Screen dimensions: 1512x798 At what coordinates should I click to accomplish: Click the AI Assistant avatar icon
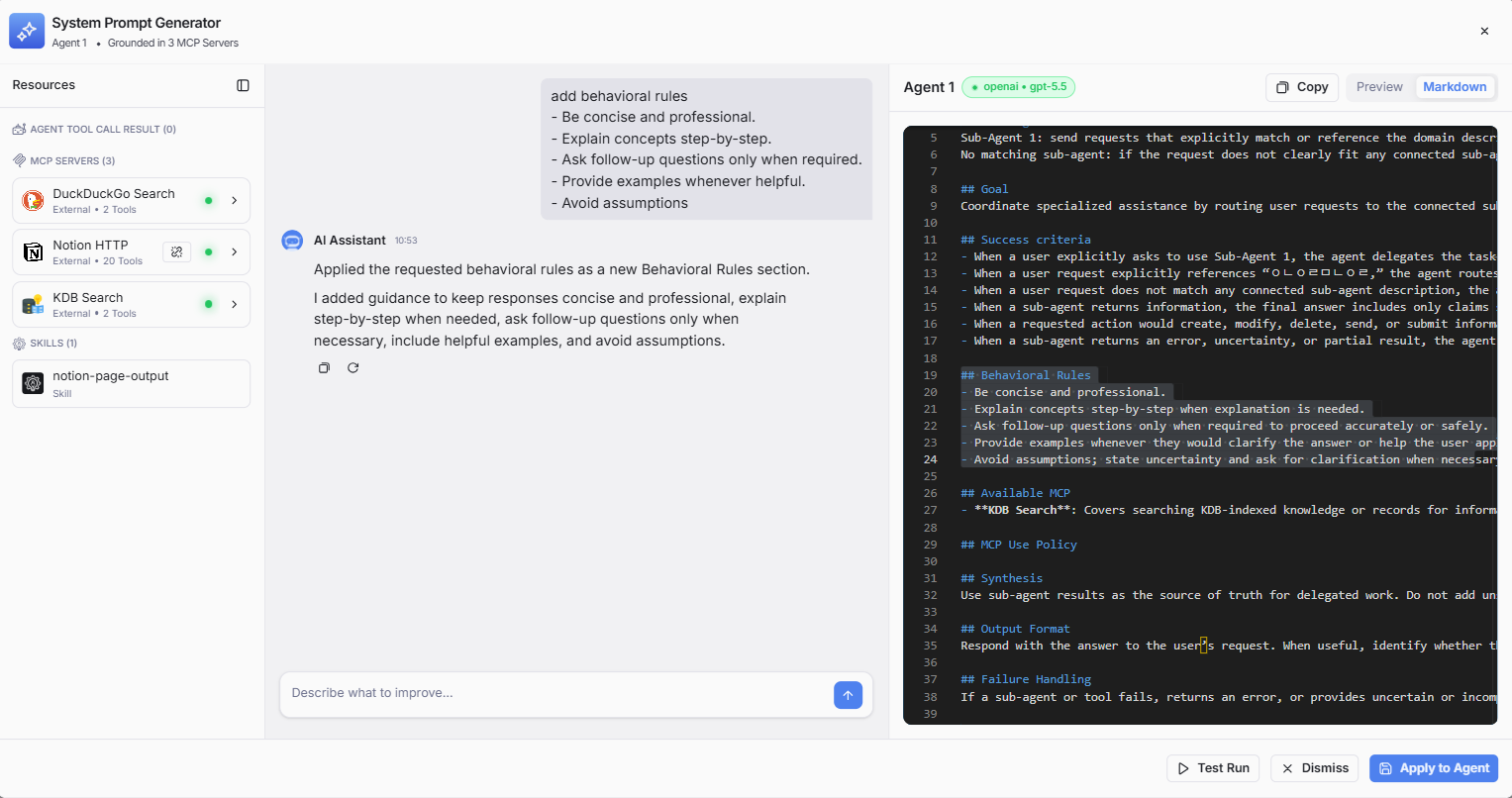pyautogui.click(x=292, y=241)
